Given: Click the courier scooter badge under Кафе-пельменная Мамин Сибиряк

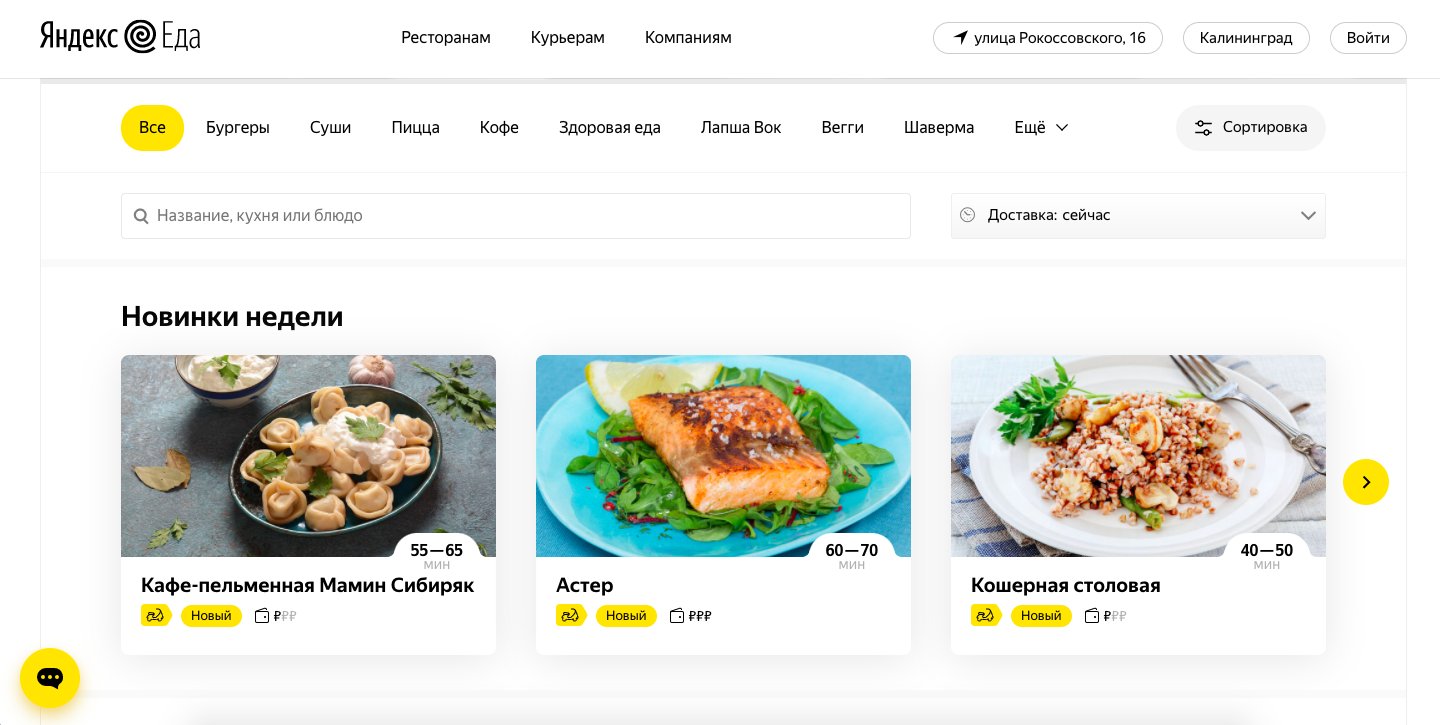Looking at the screenshot, I should tap(155, 615).
